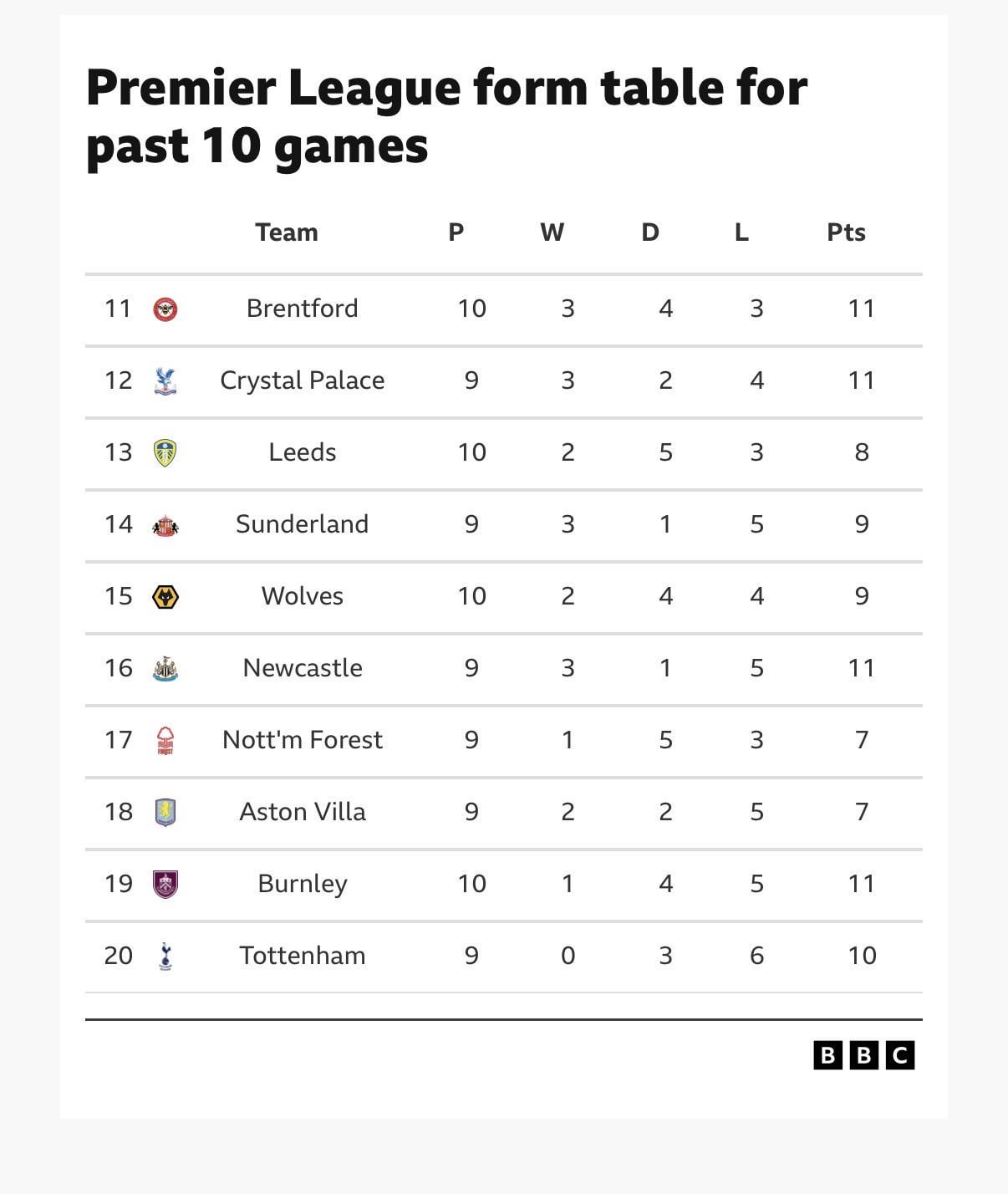Select the Burnley team name

[303, 884]
